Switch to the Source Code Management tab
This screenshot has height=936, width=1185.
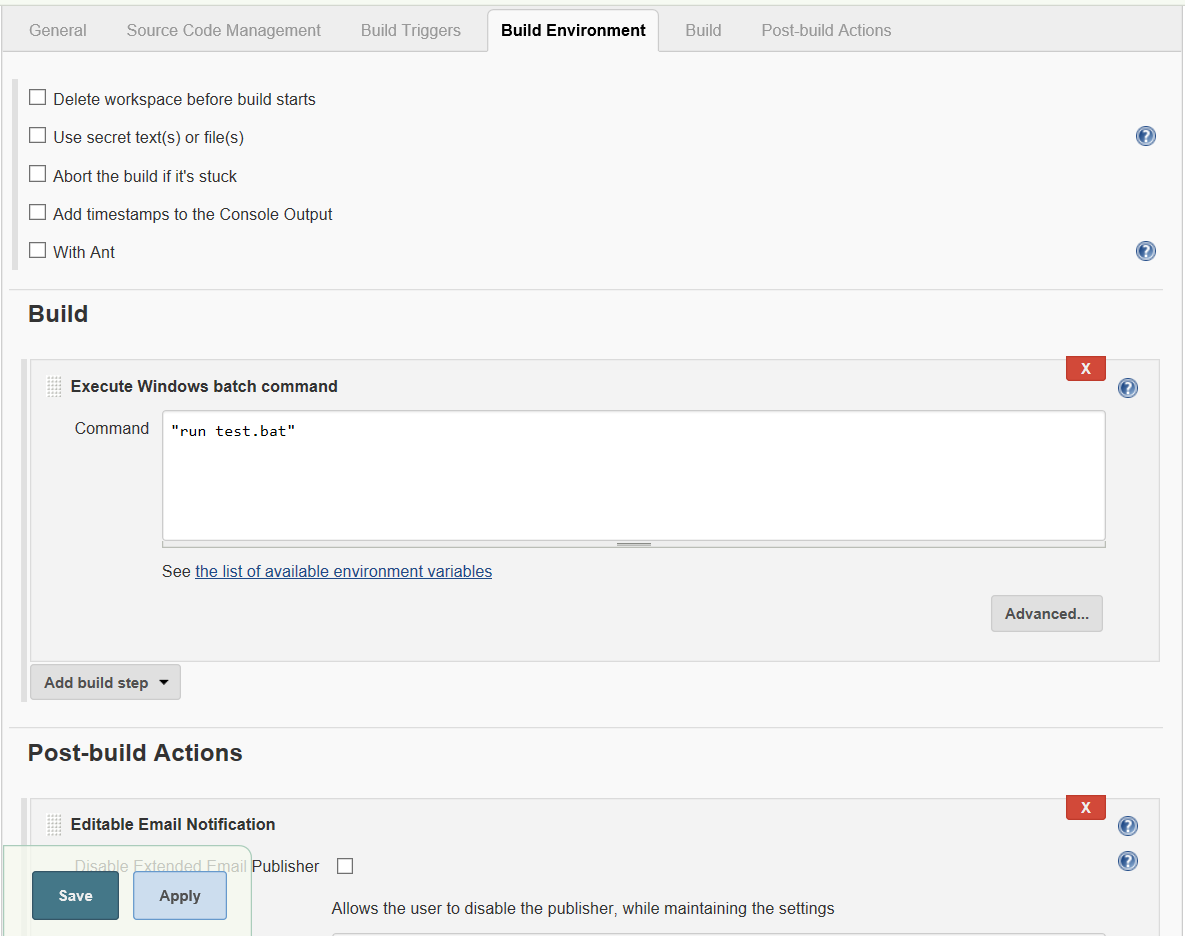(224, 30)
